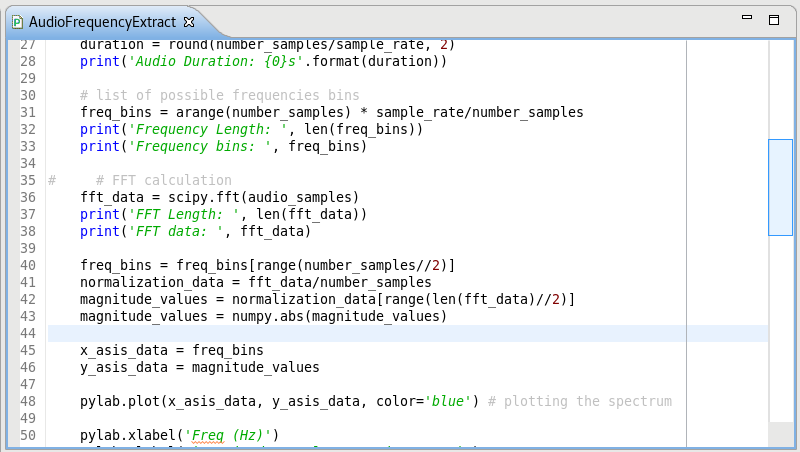Click 'pylab.xlabel' on line 50
Image resolution: width=800 pixels, height=452 pixels.
pos(128,436)
